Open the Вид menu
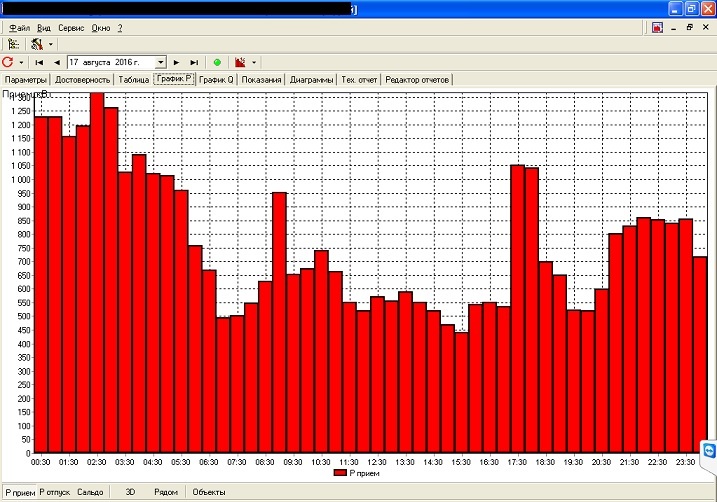 (x=43, y=28)
